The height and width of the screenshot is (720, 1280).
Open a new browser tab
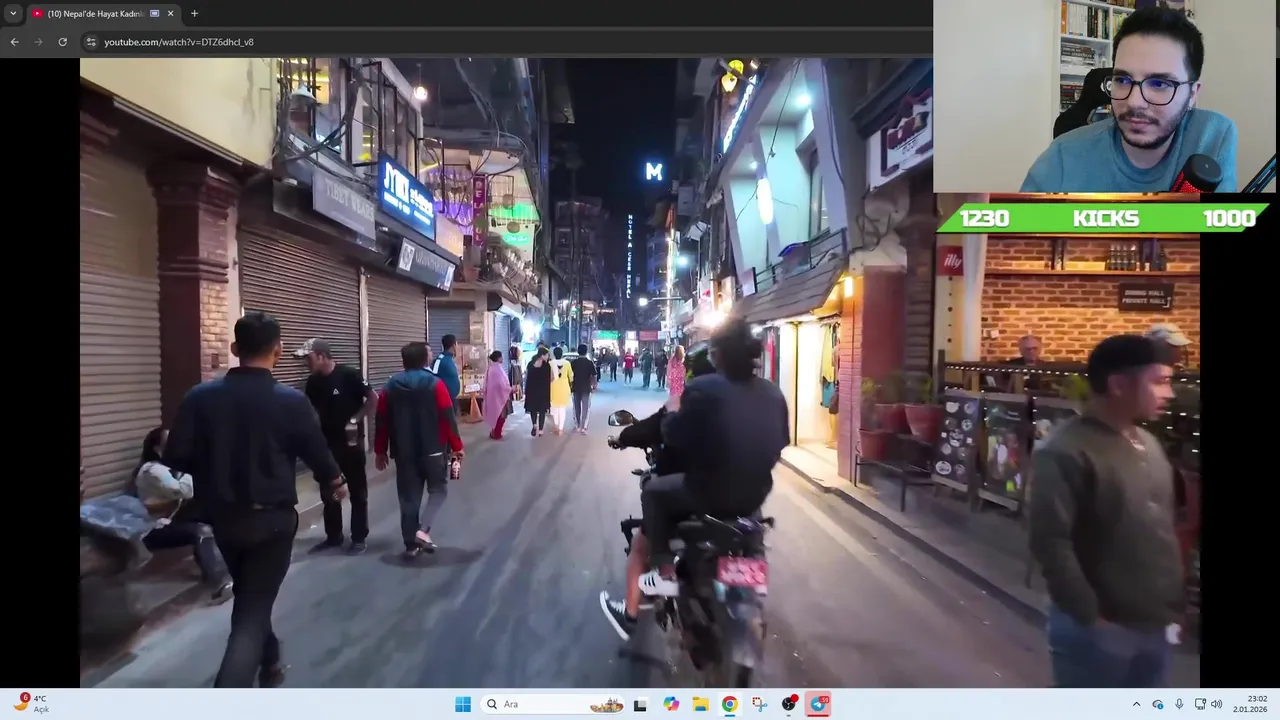[194, 14]
